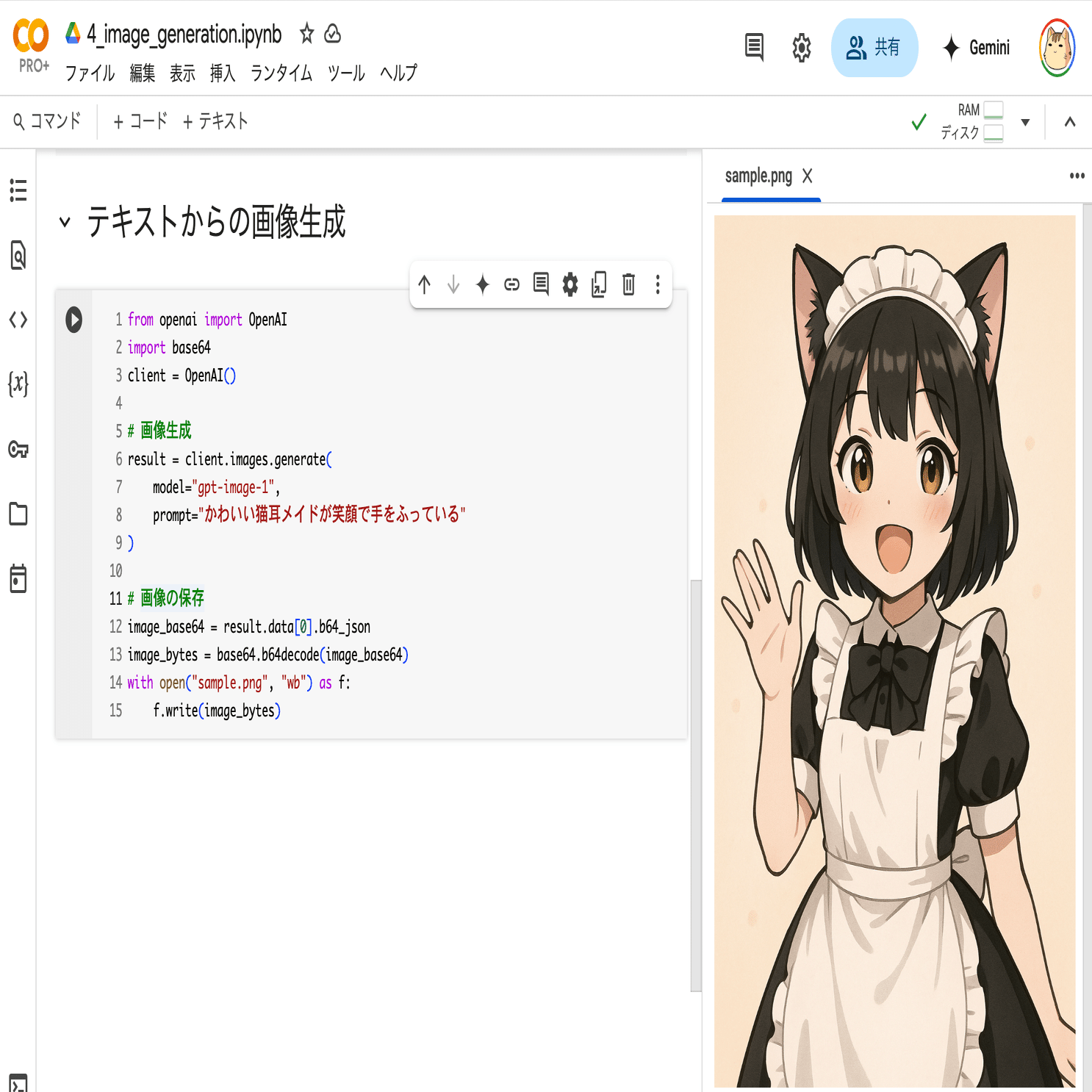Open cell settings via gear icon
This screenshot has width=1092, height=1092.
click(x=570, y=285)
